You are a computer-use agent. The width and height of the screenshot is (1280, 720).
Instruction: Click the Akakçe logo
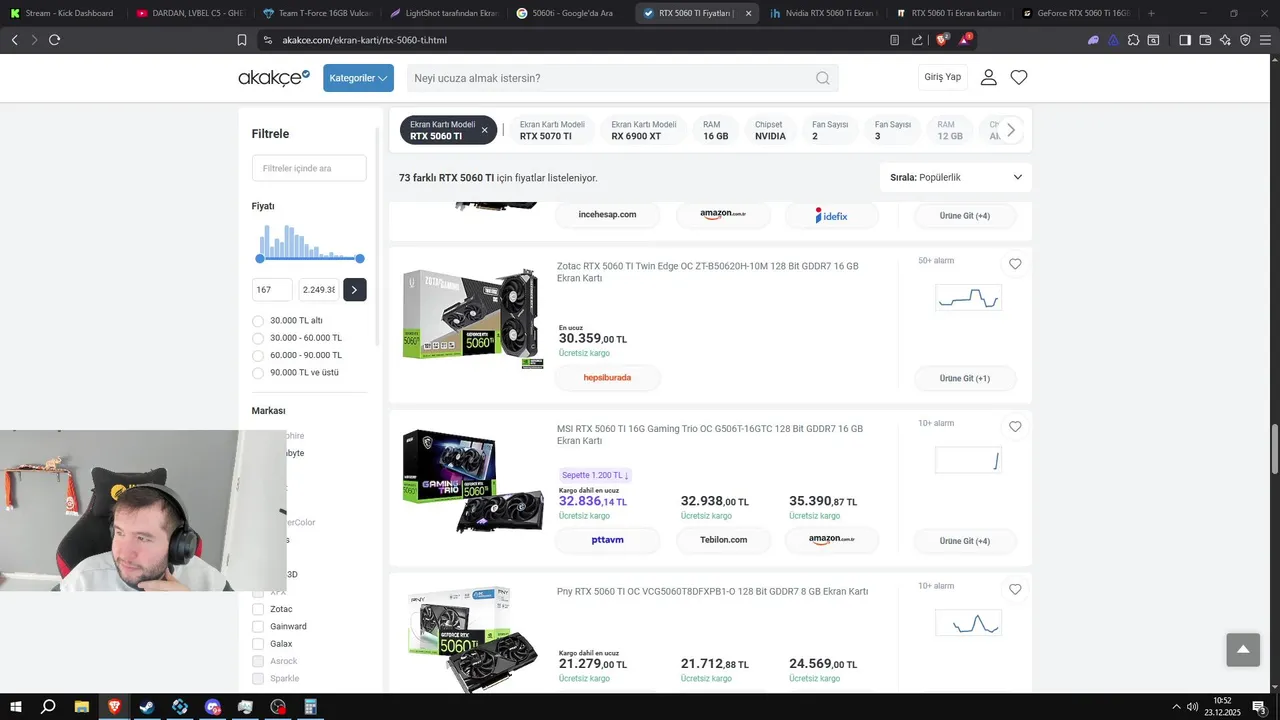(273, 77)
